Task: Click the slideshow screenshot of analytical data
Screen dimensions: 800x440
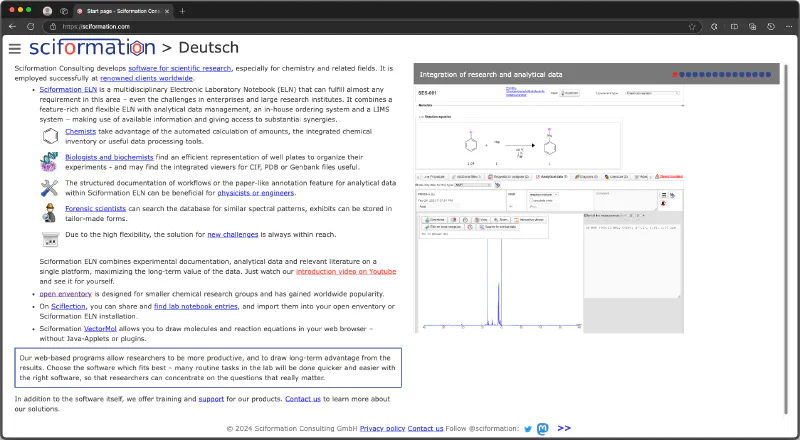Action: (x=549, y=209)
